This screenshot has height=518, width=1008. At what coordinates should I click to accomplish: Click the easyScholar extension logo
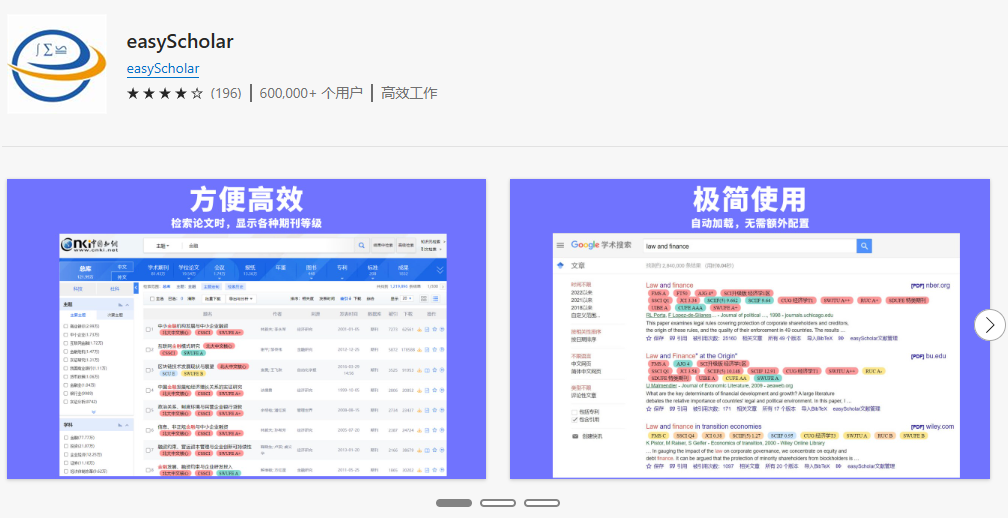(57, 64)
